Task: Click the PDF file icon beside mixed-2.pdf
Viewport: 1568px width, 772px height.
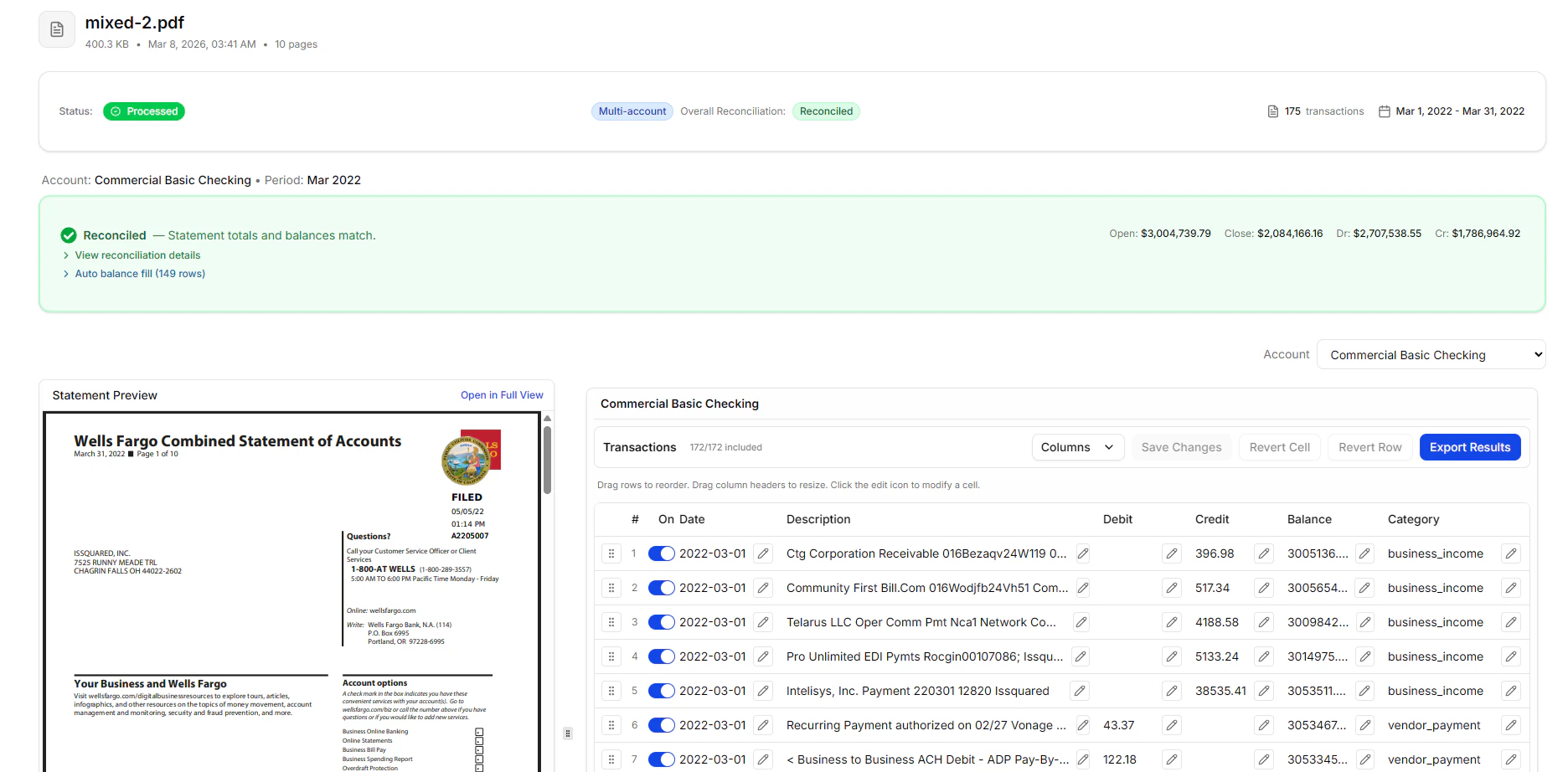Action: pyautogui.click(x=55, y=28)
